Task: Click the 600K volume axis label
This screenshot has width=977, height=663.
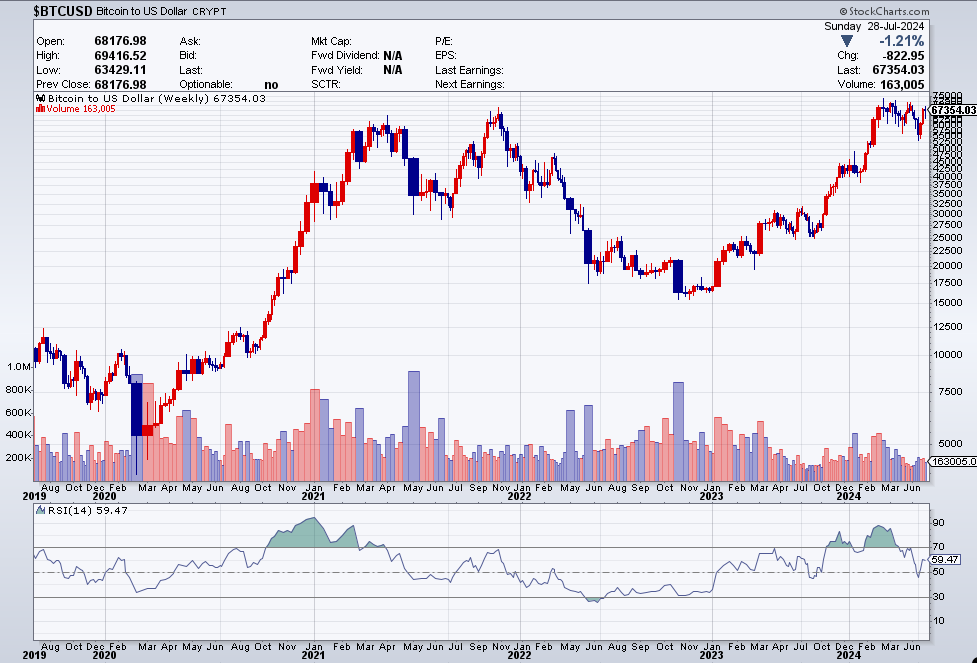Action: [x=19, y=412]
